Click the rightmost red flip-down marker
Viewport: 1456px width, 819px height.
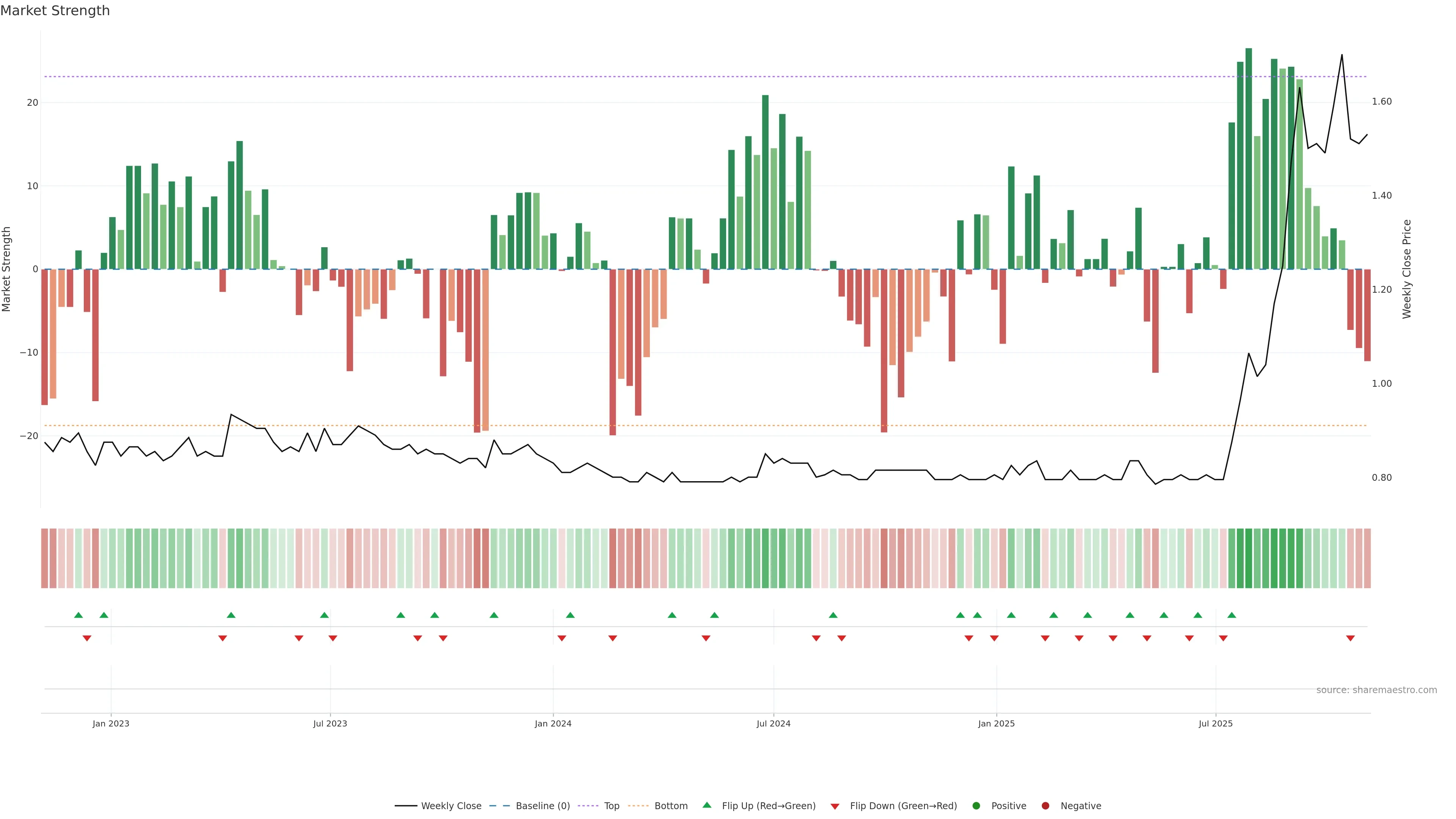pos(1350,638)
